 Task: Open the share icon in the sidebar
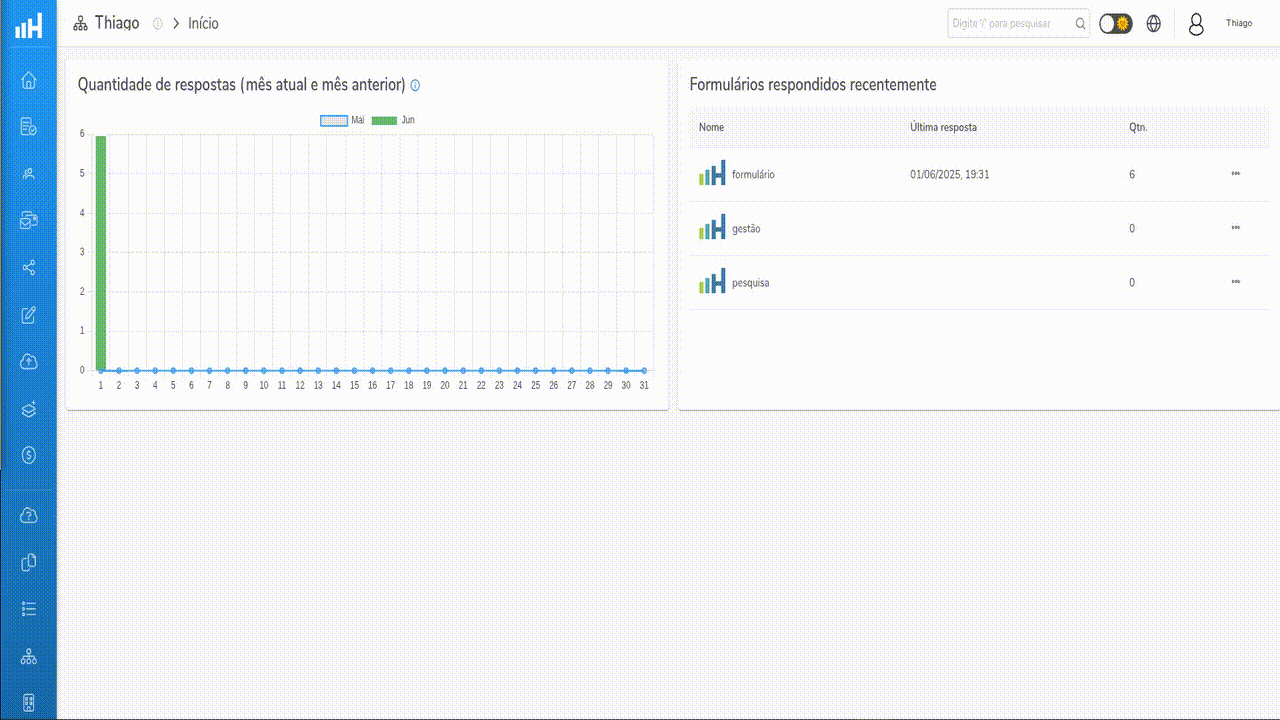pyautogui.click(x=29, y=268)
